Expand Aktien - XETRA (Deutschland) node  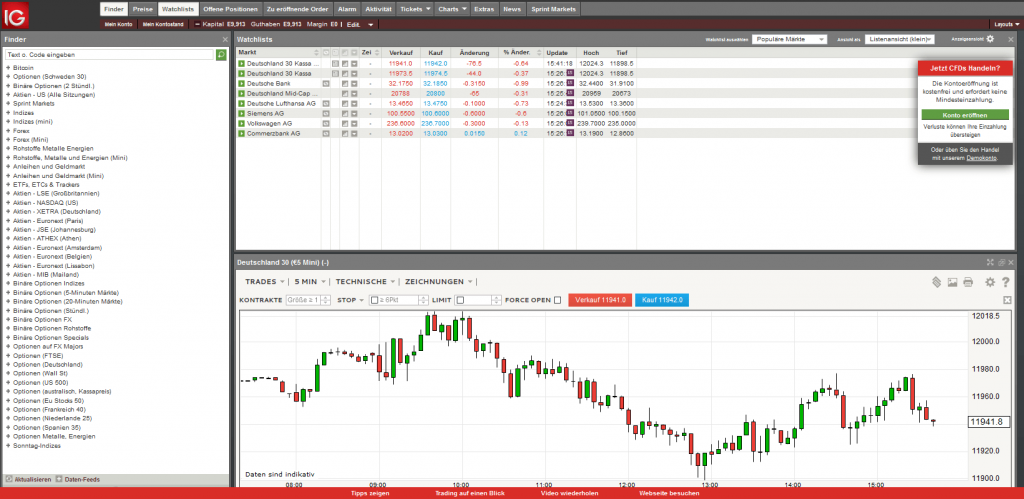coord(8,212)
